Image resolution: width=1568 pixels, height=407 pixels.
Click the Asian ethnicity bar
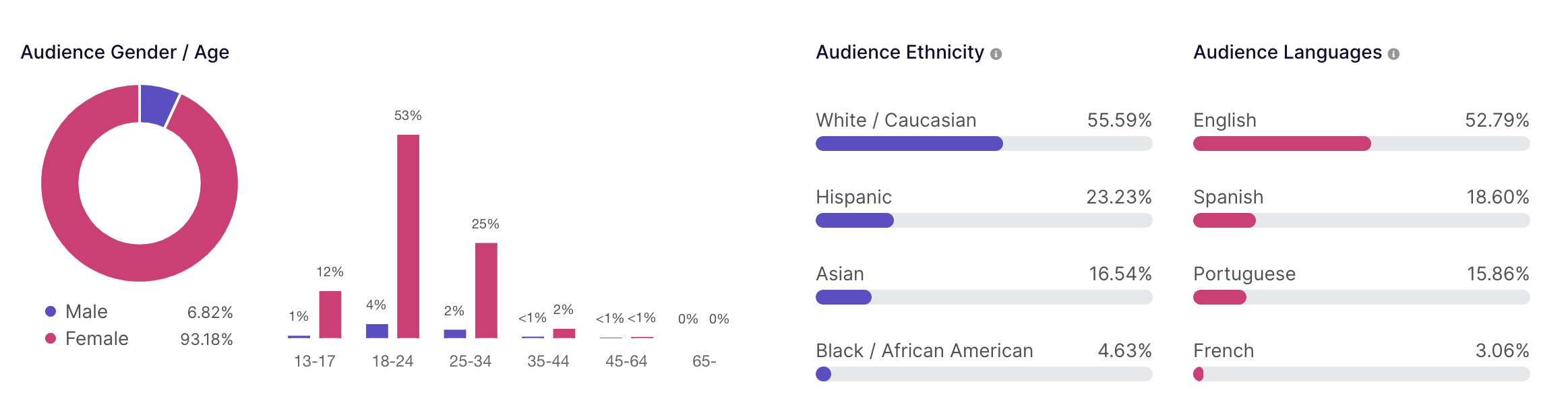pos(984,297)
